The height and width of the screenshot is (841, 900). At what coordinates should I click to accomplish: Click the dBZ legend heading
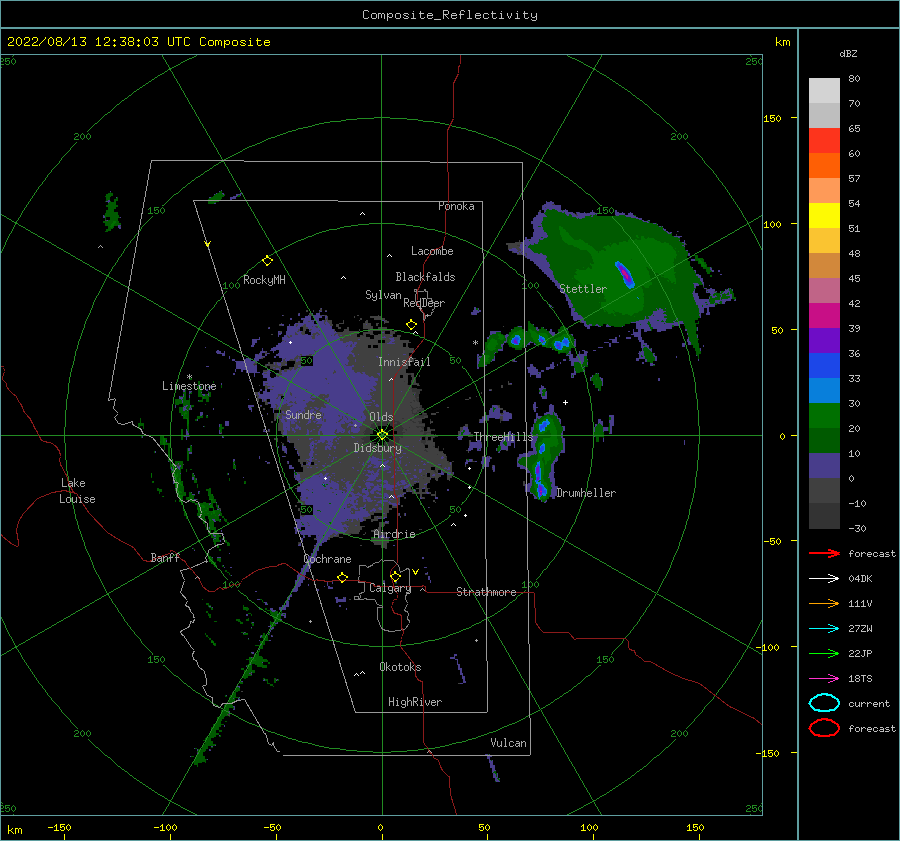pos(848,53)
